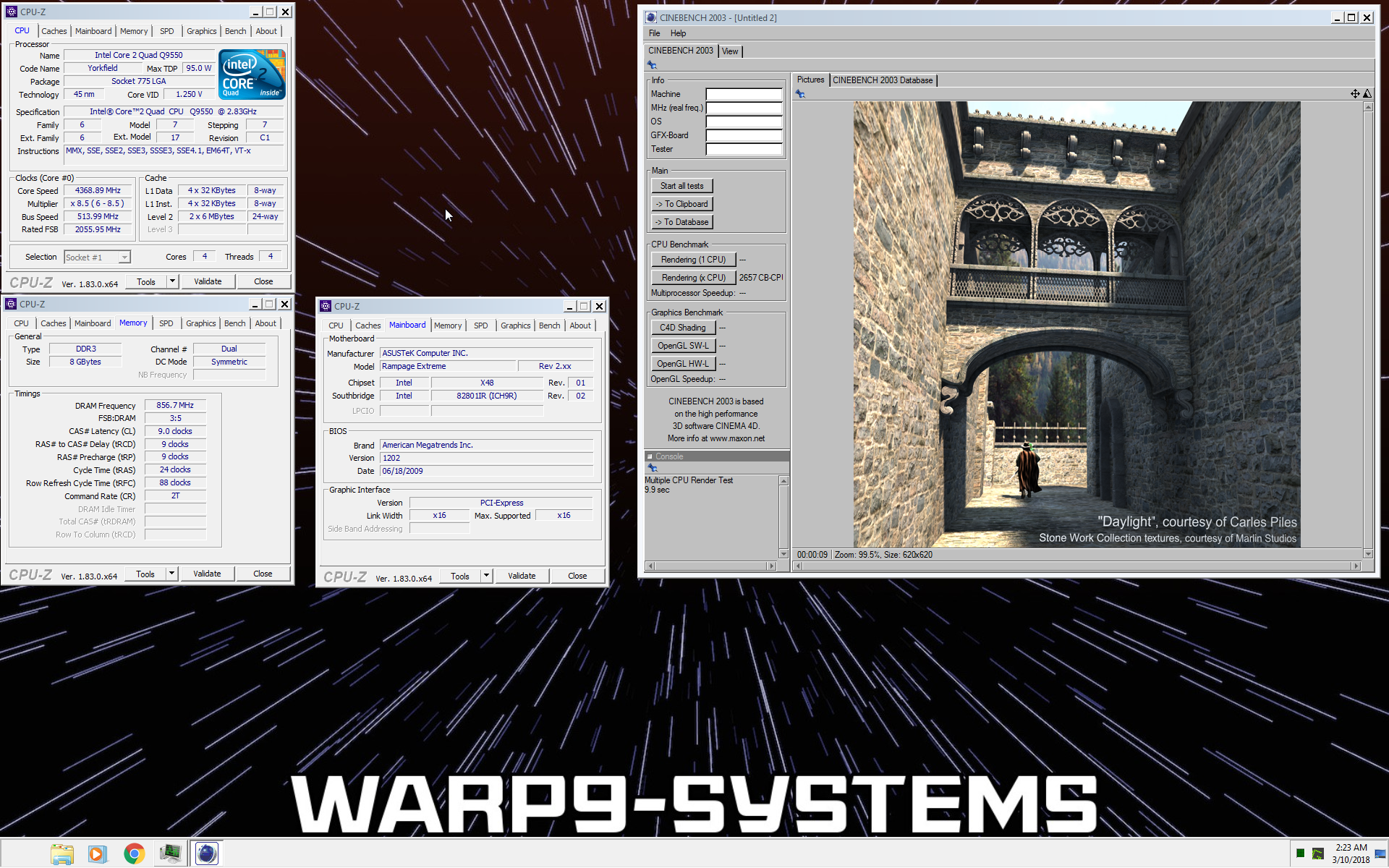Click the pin icon under the CINEBENCH 2003 tab

click(652, 65)
